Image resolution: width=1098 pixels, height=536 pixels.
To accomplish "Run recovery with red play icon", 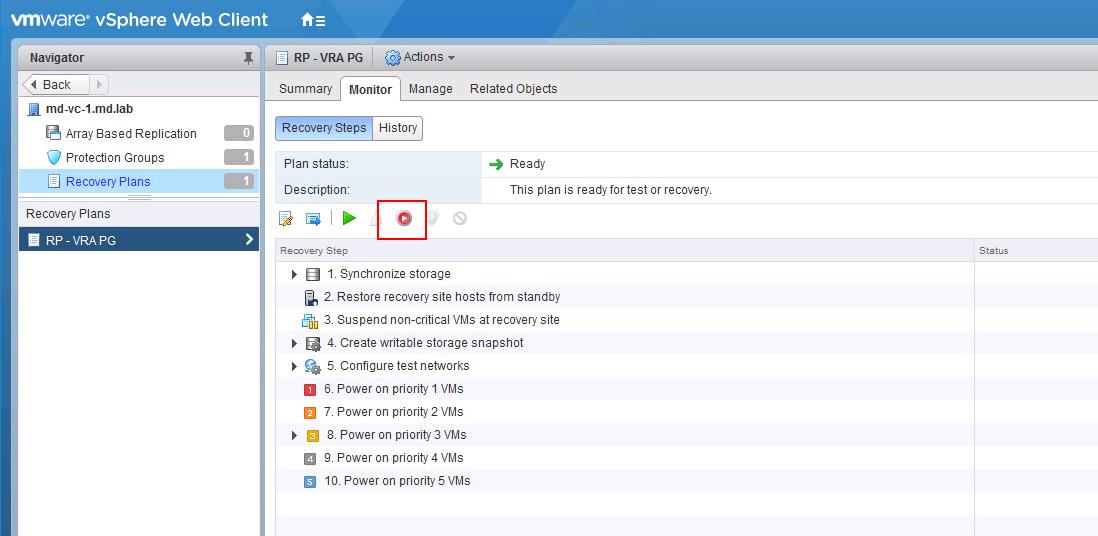I will click(403, 219).
